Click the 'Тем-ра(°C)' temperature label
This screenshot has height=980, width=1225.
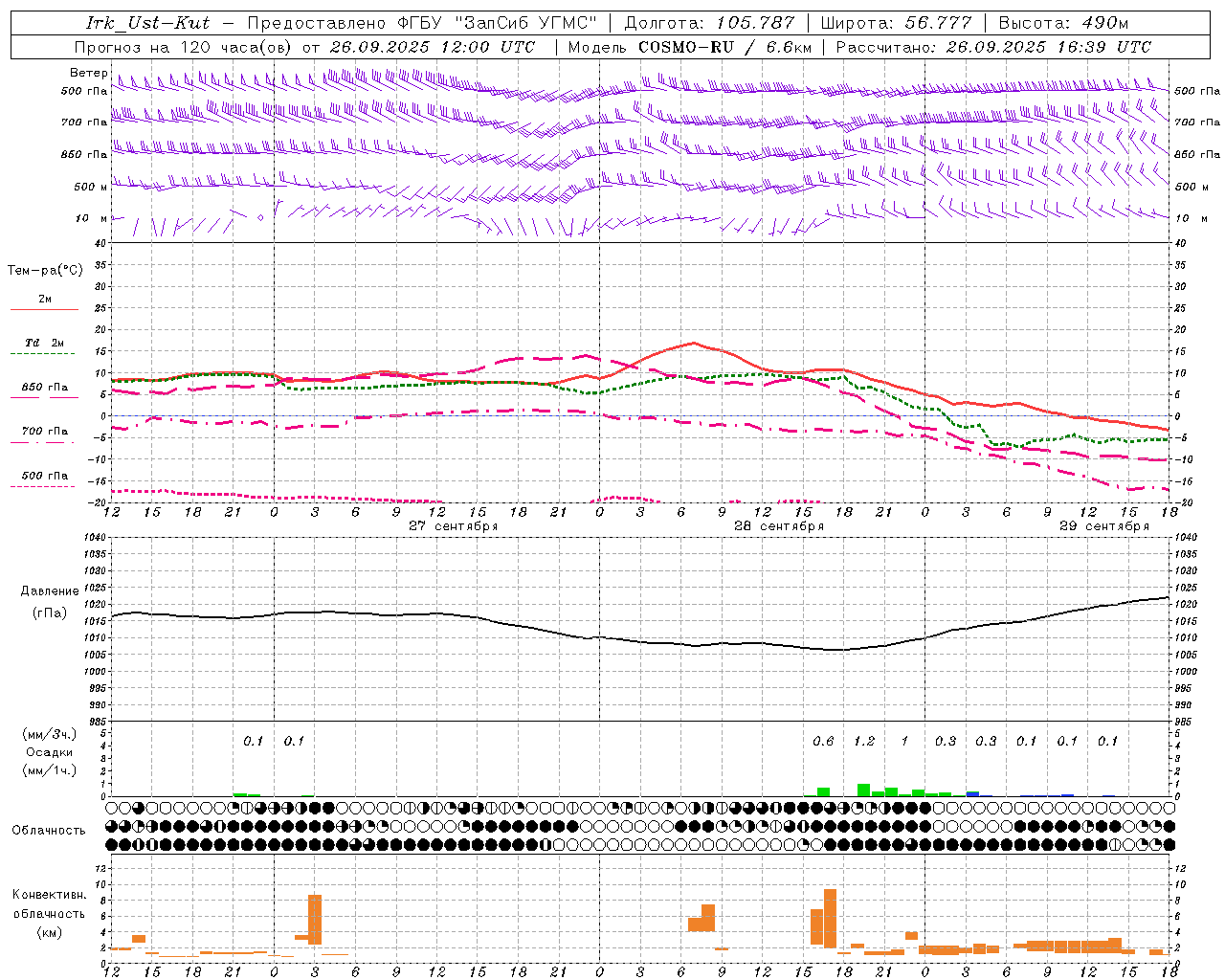click(45, 271)
